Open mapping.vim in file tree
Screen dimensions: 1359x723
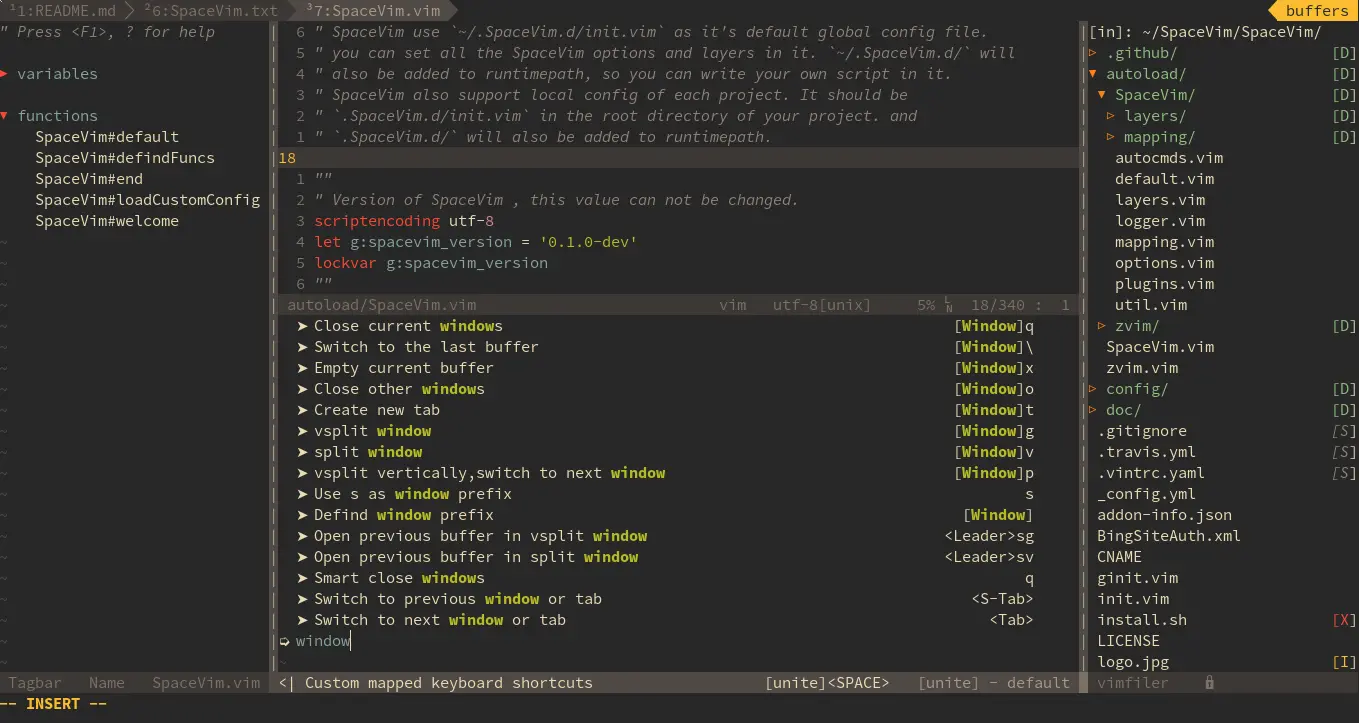click(x=1165, y=242)
